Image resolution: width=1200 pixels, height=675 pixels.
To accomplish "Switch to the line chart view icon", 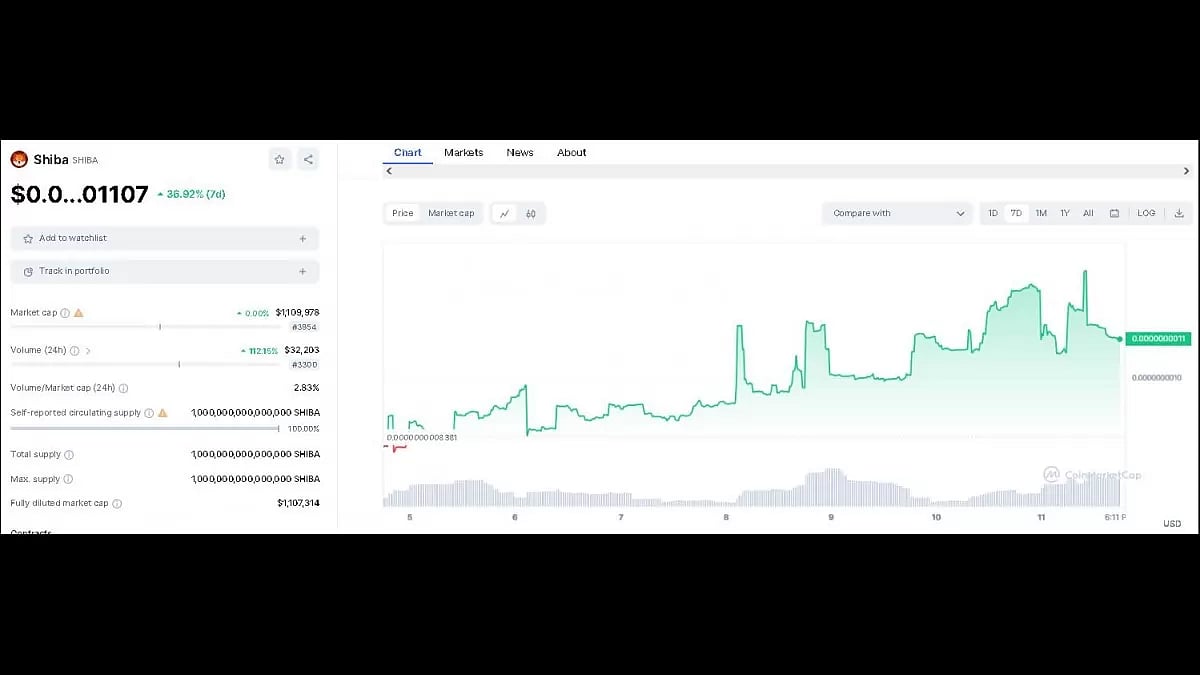I will [x=505, y=213].
